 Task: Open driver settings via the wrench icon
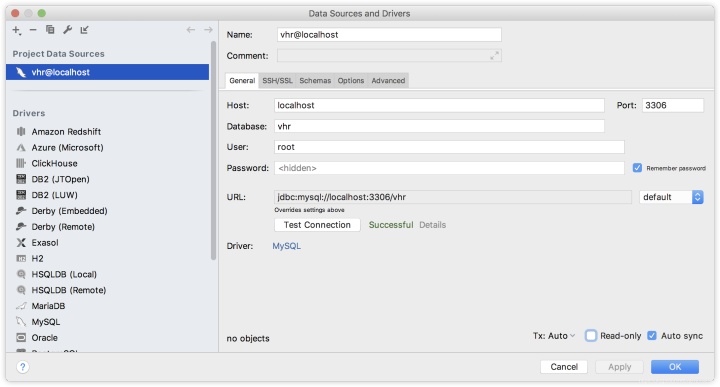[67, 30]
